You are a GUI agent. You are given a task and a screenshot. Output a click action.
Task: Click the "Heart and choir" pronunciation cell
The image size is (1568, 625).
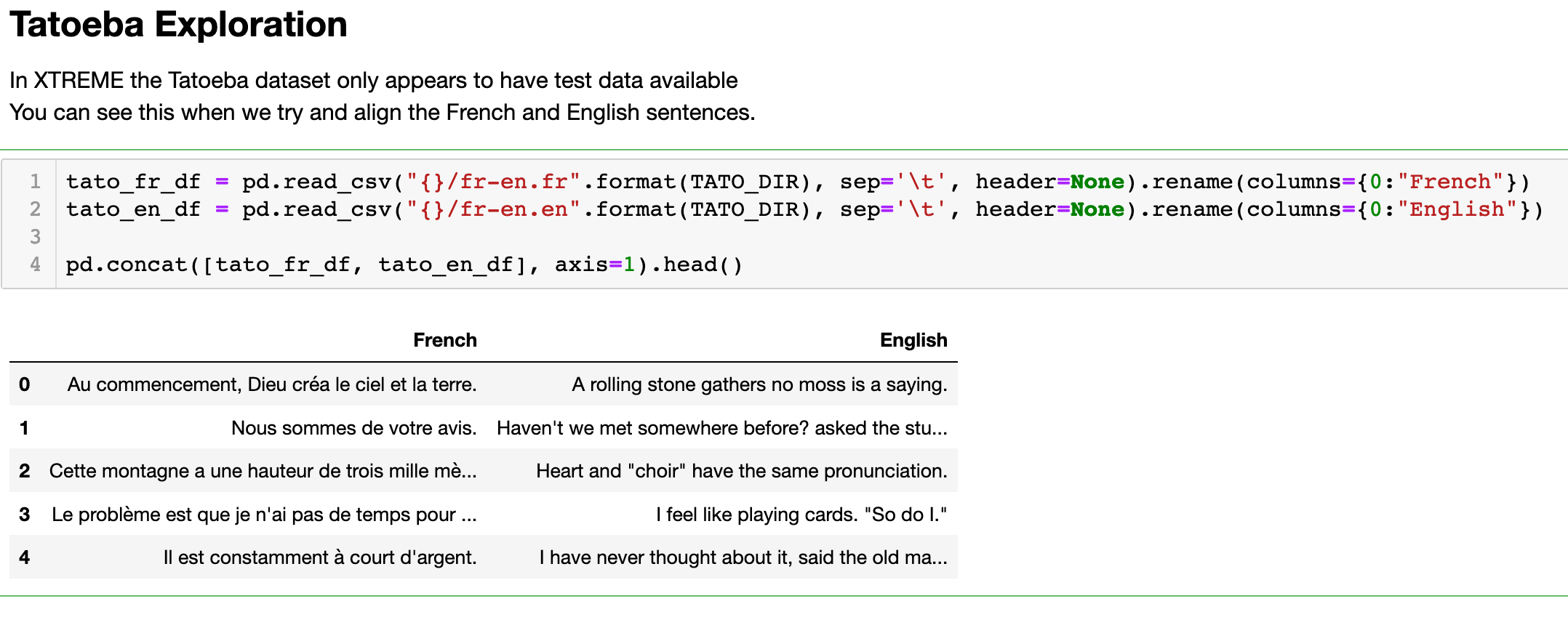(741, 471)
